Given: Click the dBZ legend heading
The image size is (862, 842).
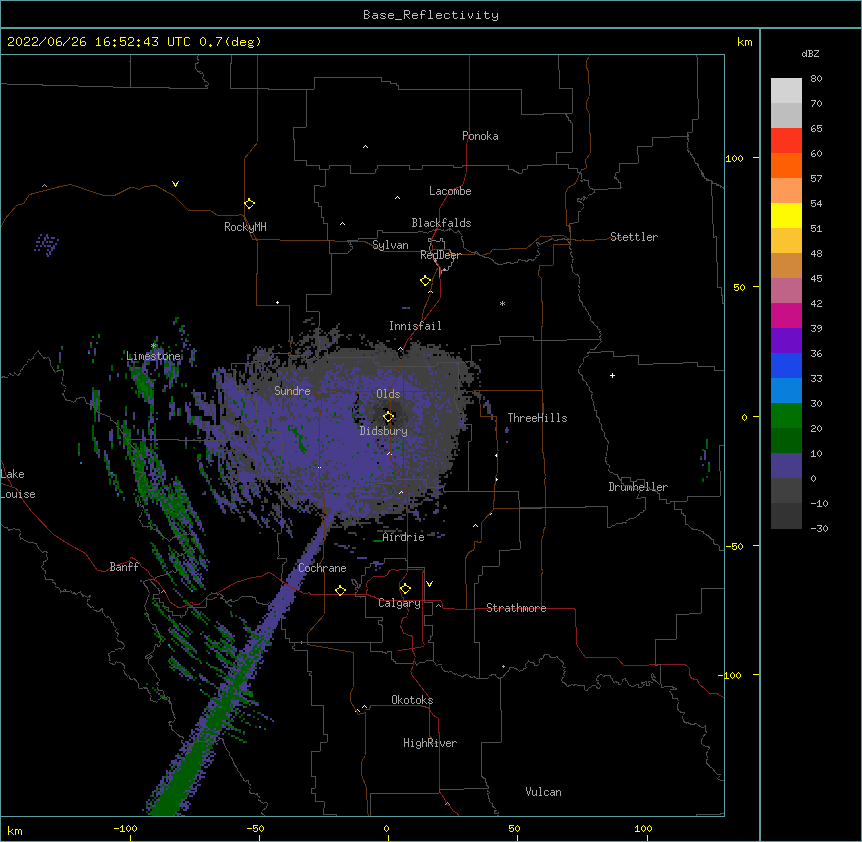Looking at the screenshot, I should pos(810,53).
